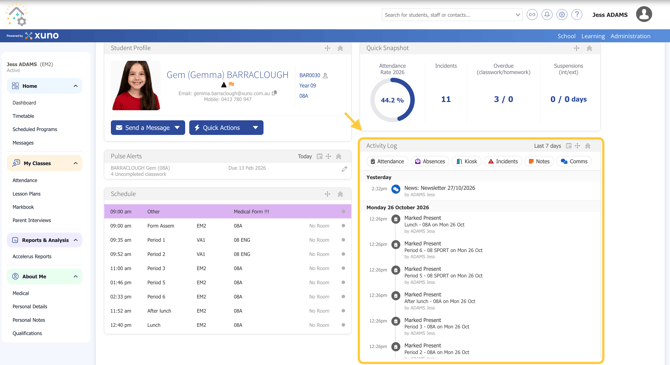The height and width of the screenshot is (365, 670).
Task: Click the school logo at top left
Action: click(16, 15)
